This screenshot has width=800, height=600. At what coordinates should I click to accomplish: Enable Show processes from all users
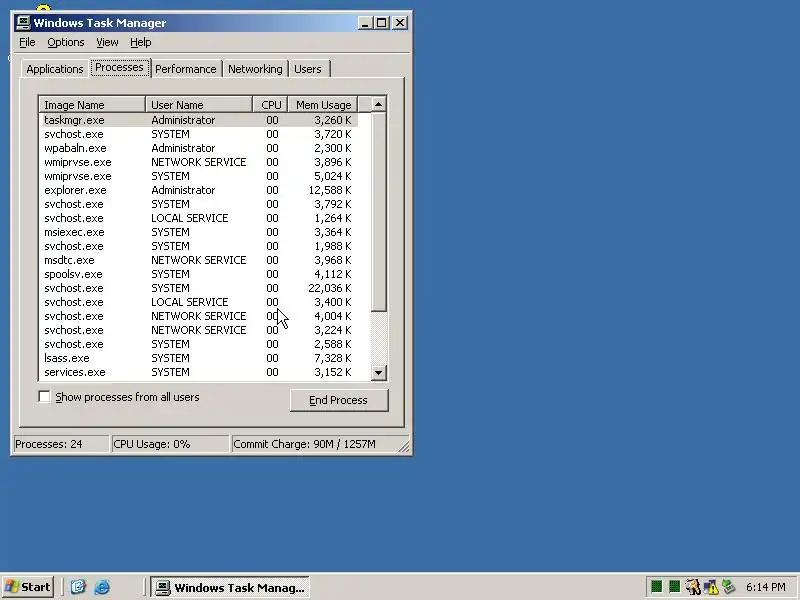click(x=45, y=396)
